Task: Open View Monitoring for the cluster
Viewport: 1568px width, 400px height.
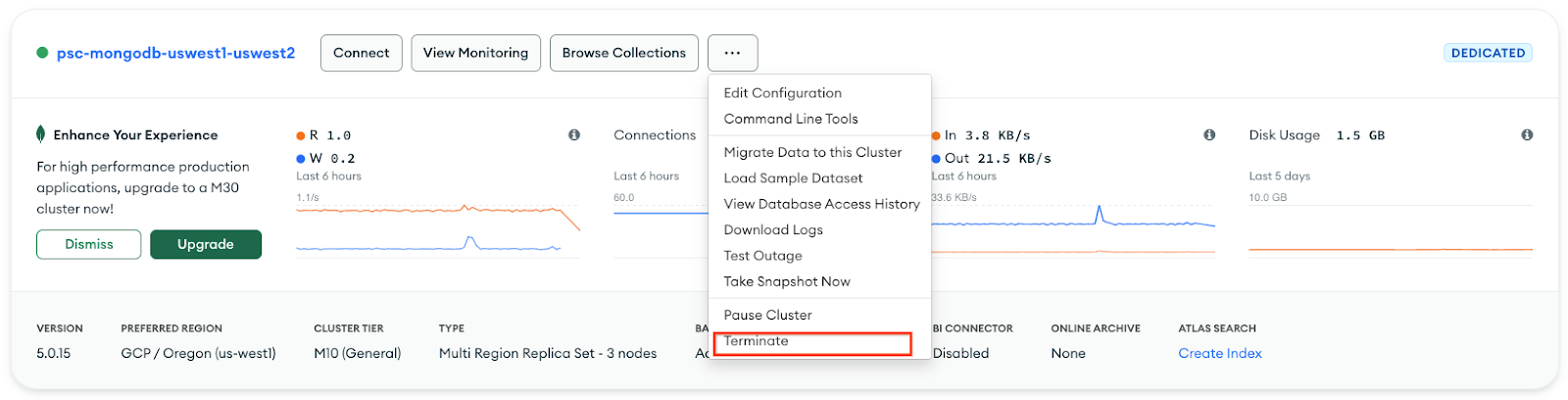Action: click(475, 53)
